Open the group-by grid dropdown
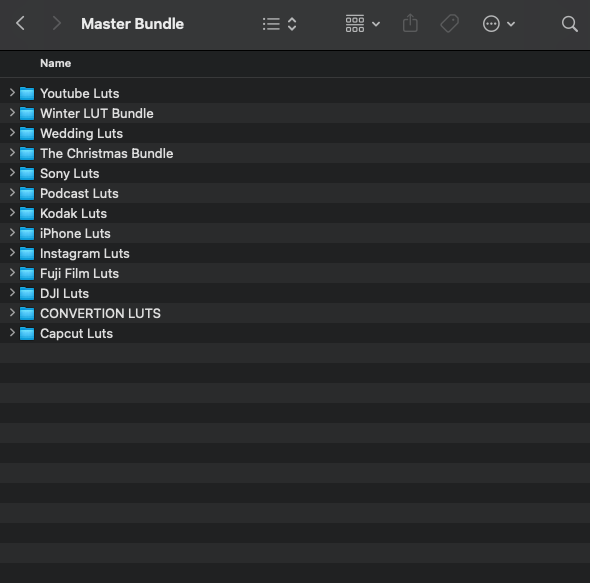The image size is (590, 583). coord(362,24)
